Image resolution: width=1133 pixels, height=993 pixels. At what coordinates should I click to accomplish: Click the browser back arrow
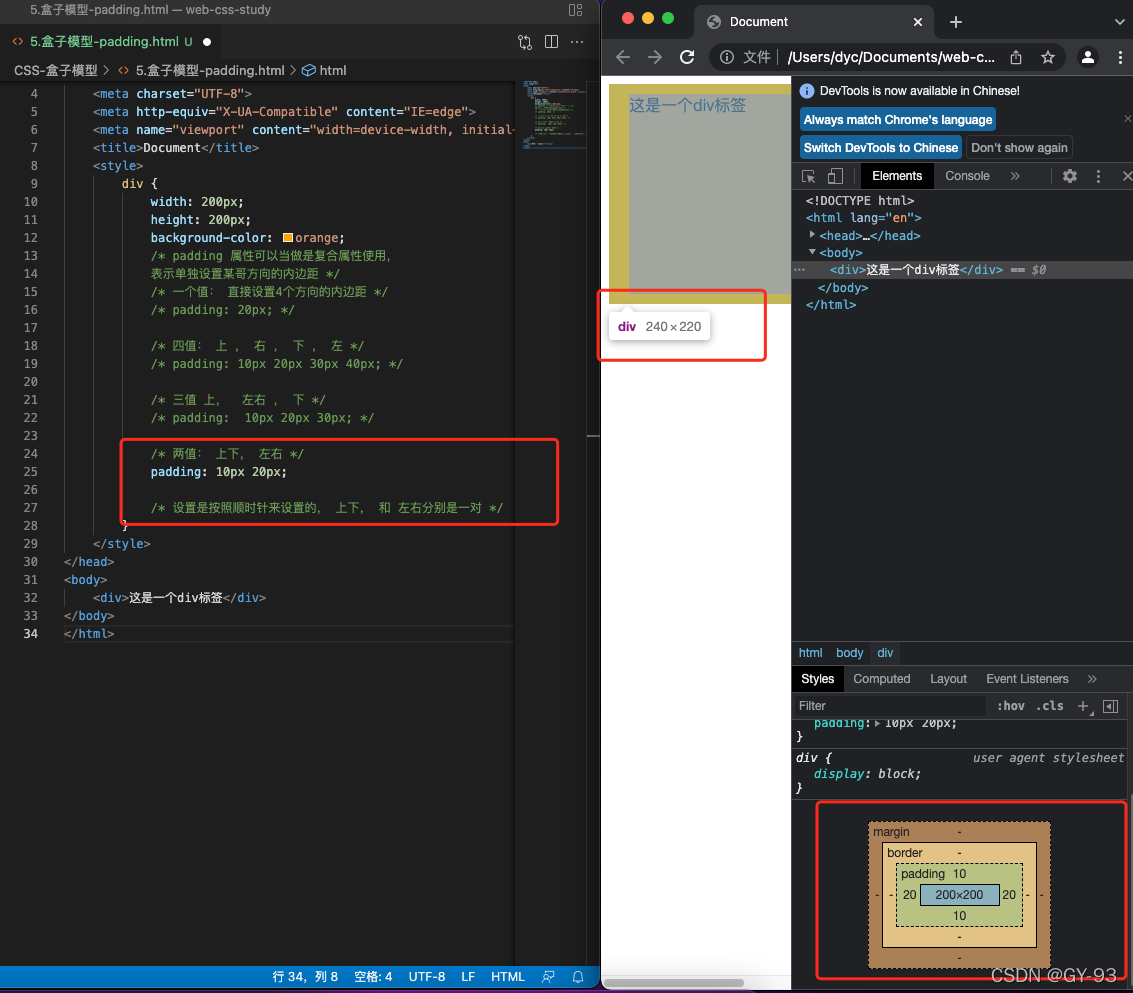click(623, 57)
